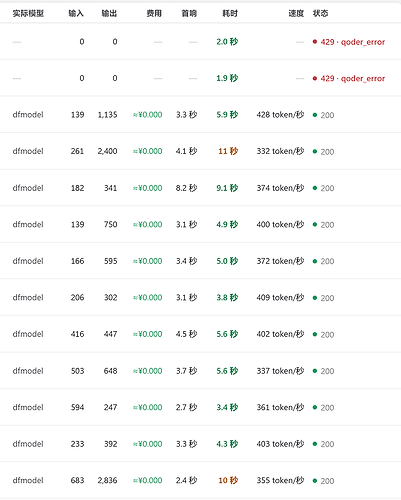This screenshot has height=500, width=401.
Task: Click the input value 182
Action: coord(77,188)
